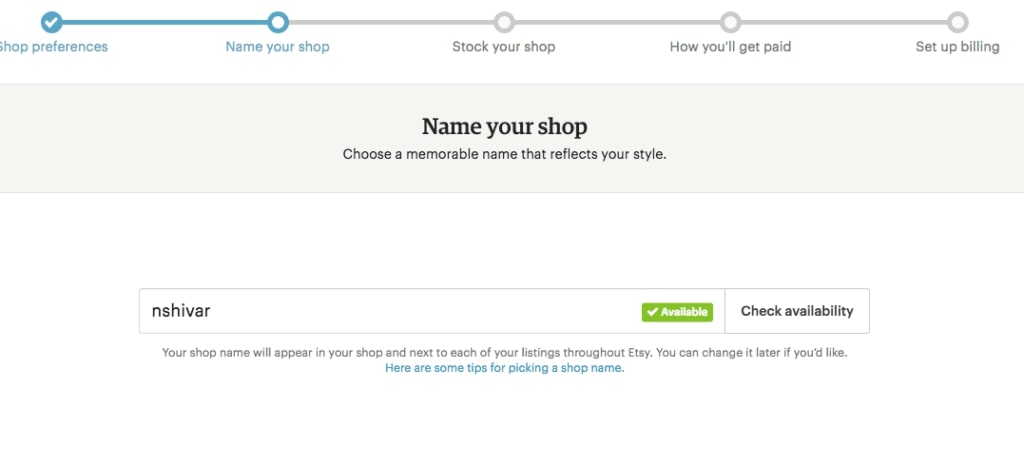Open the Set up billing step label

pyautogui.click(x=957, y=47)
